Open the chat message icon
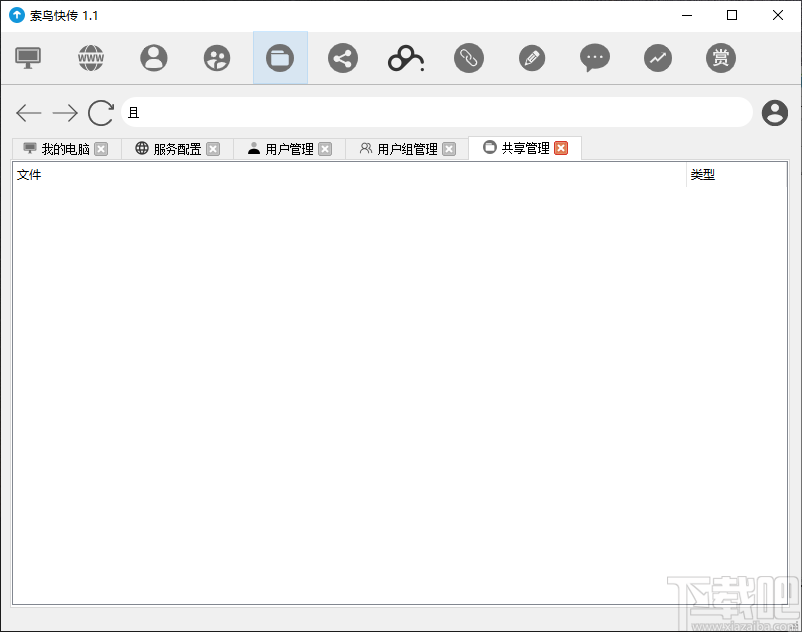 coord(595,58)
